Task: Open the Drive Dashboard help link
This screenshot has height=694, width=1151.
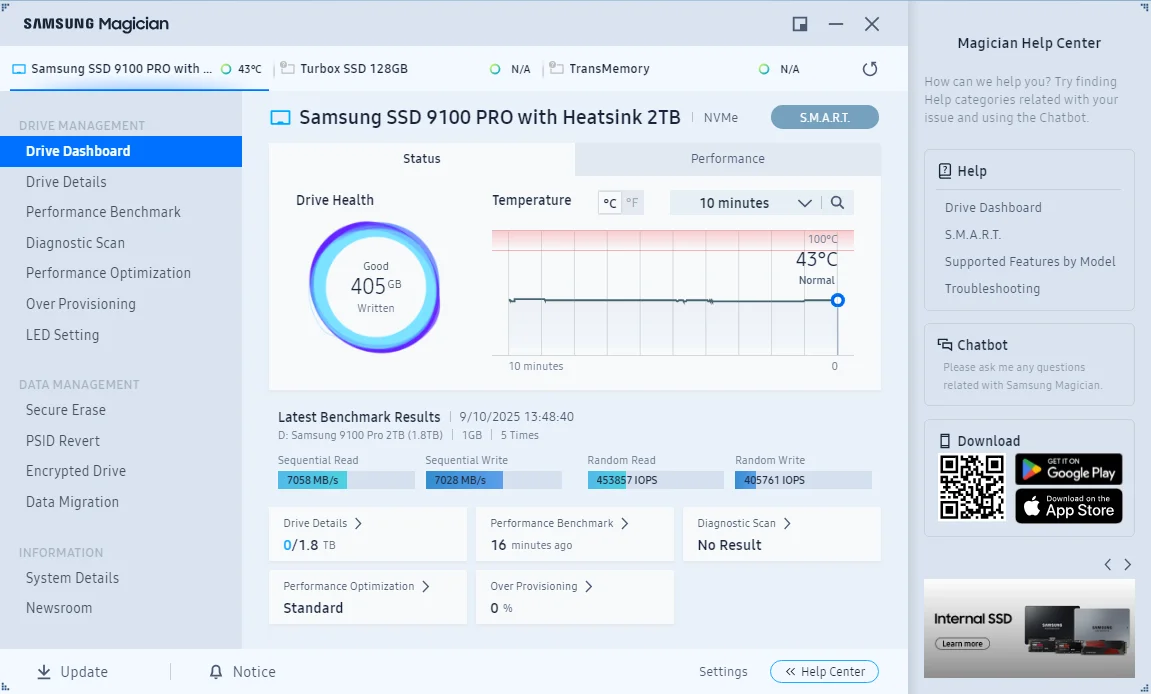Action: coord(993,208)
